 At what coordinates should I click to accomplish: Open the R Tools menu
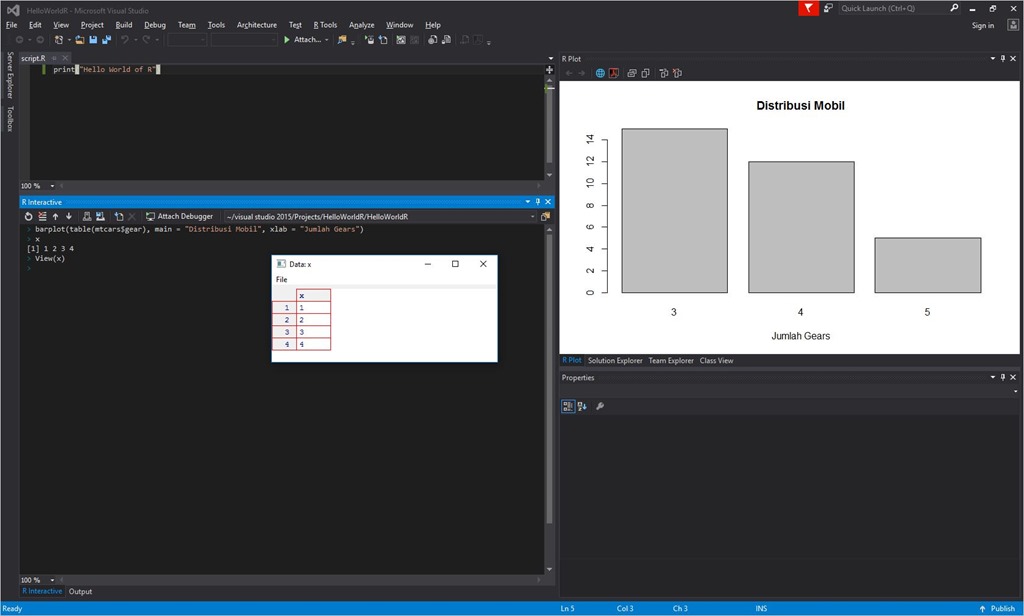pyautogui.click(x=325, y=25)
